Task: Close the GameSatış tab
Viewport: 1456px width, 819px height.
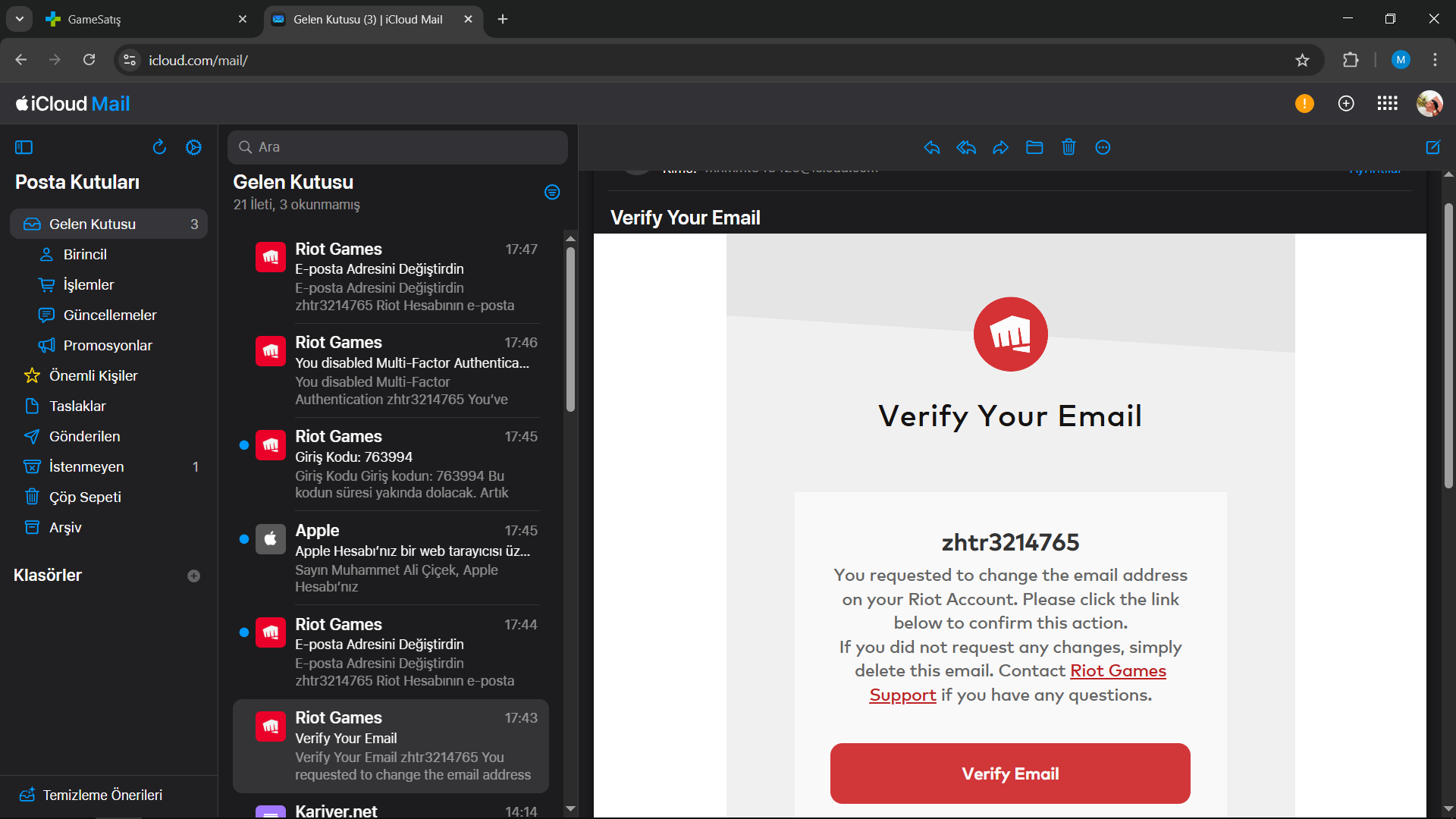Action: tap(243, 19)
